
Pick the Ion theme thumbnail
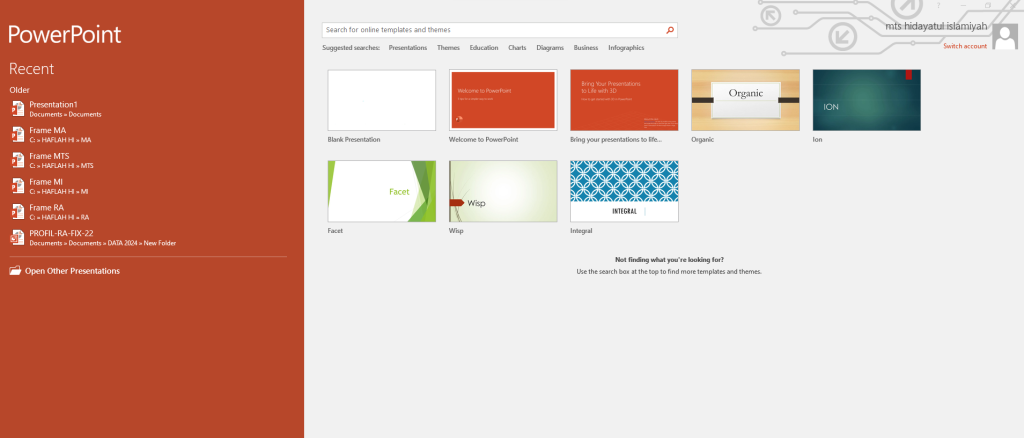tap(866, 100)
